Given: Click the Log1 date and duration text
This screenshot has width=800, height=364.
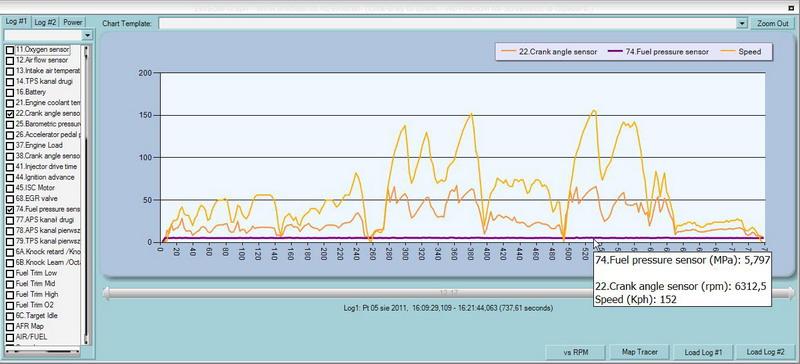Looking at the screenshot, I should 448,308.
